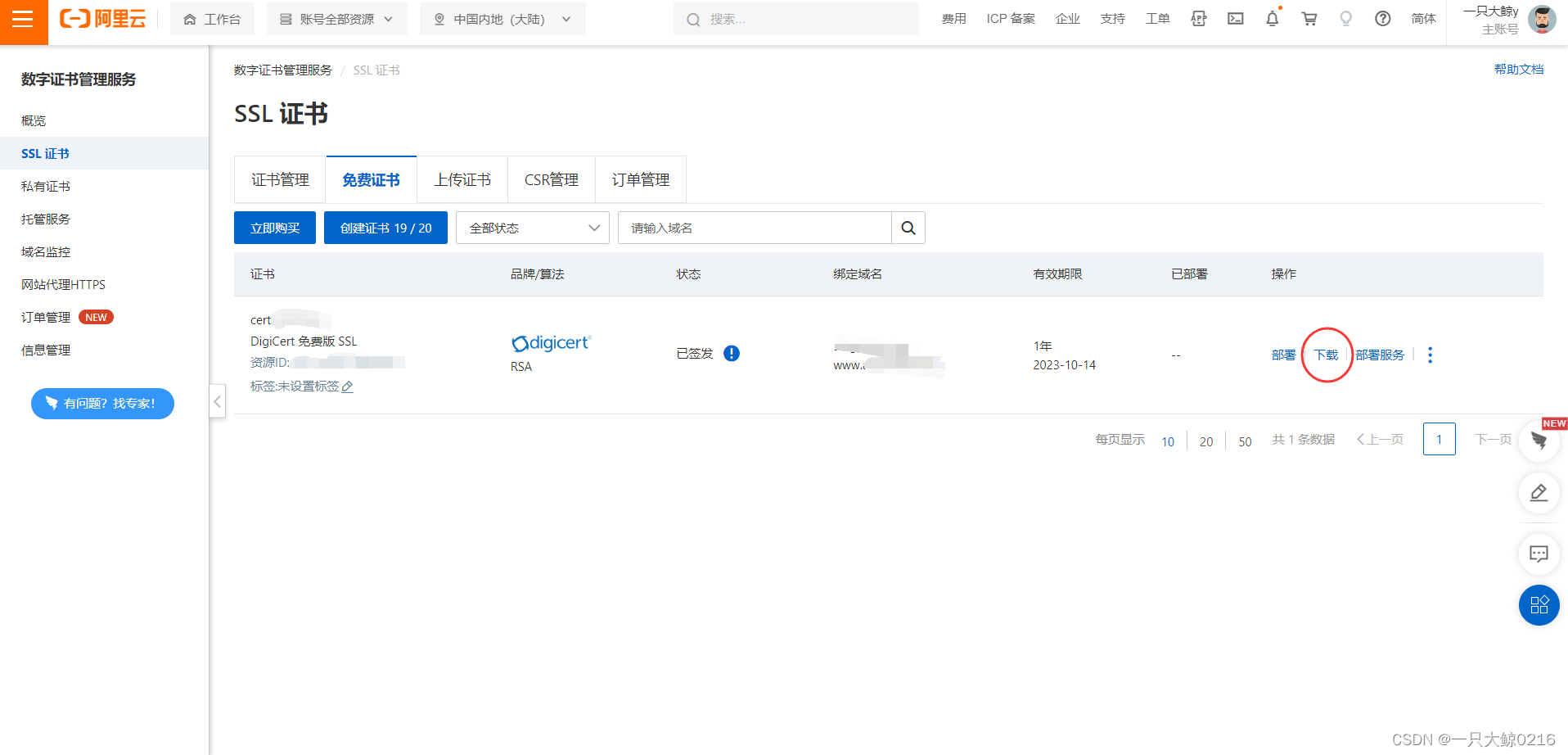Image resolution: width=1568 pixels, height=755 pixels.
Task: Edit the certificate tag pencil icon
Action: click(347, 387)
